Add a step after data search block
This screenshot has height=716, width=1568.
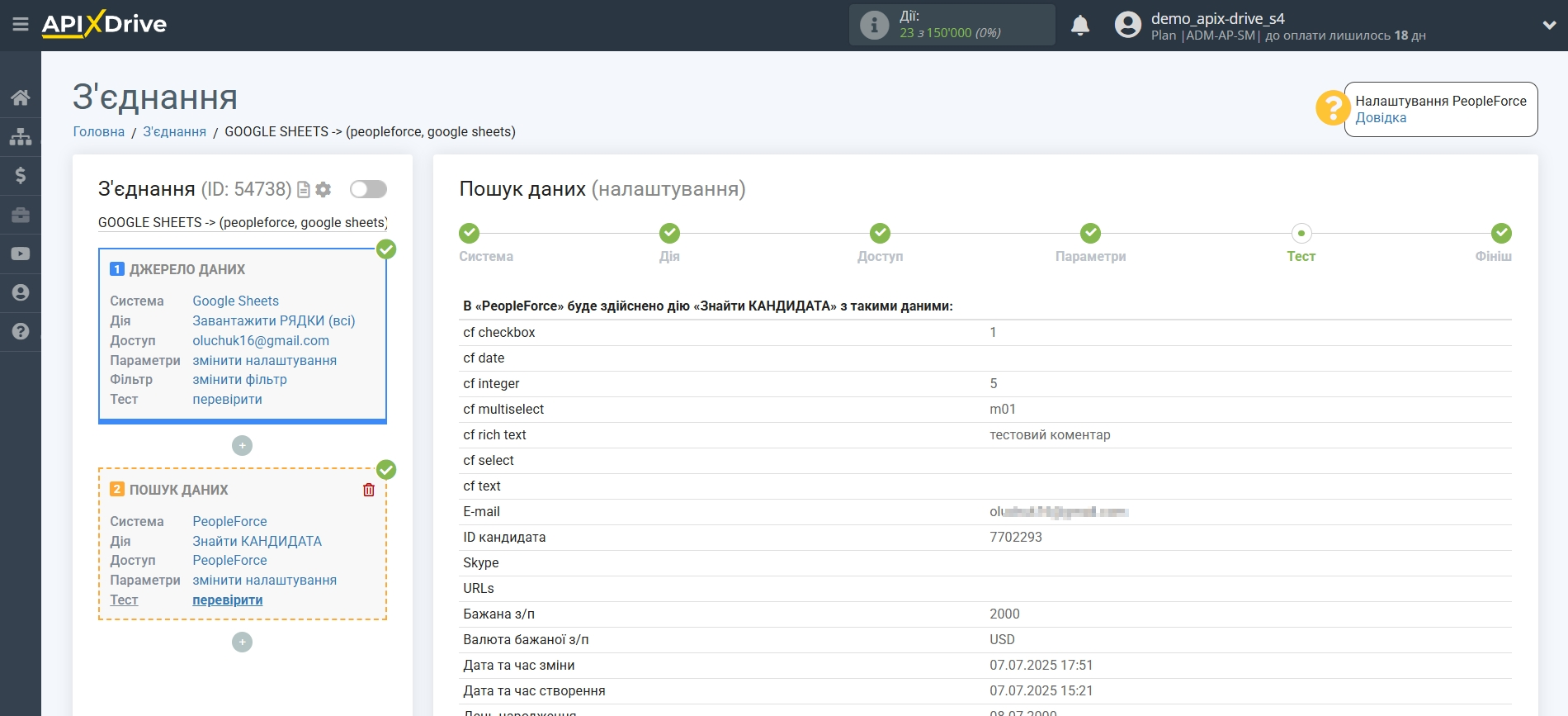pyautogui.click(x=242, y=642)
